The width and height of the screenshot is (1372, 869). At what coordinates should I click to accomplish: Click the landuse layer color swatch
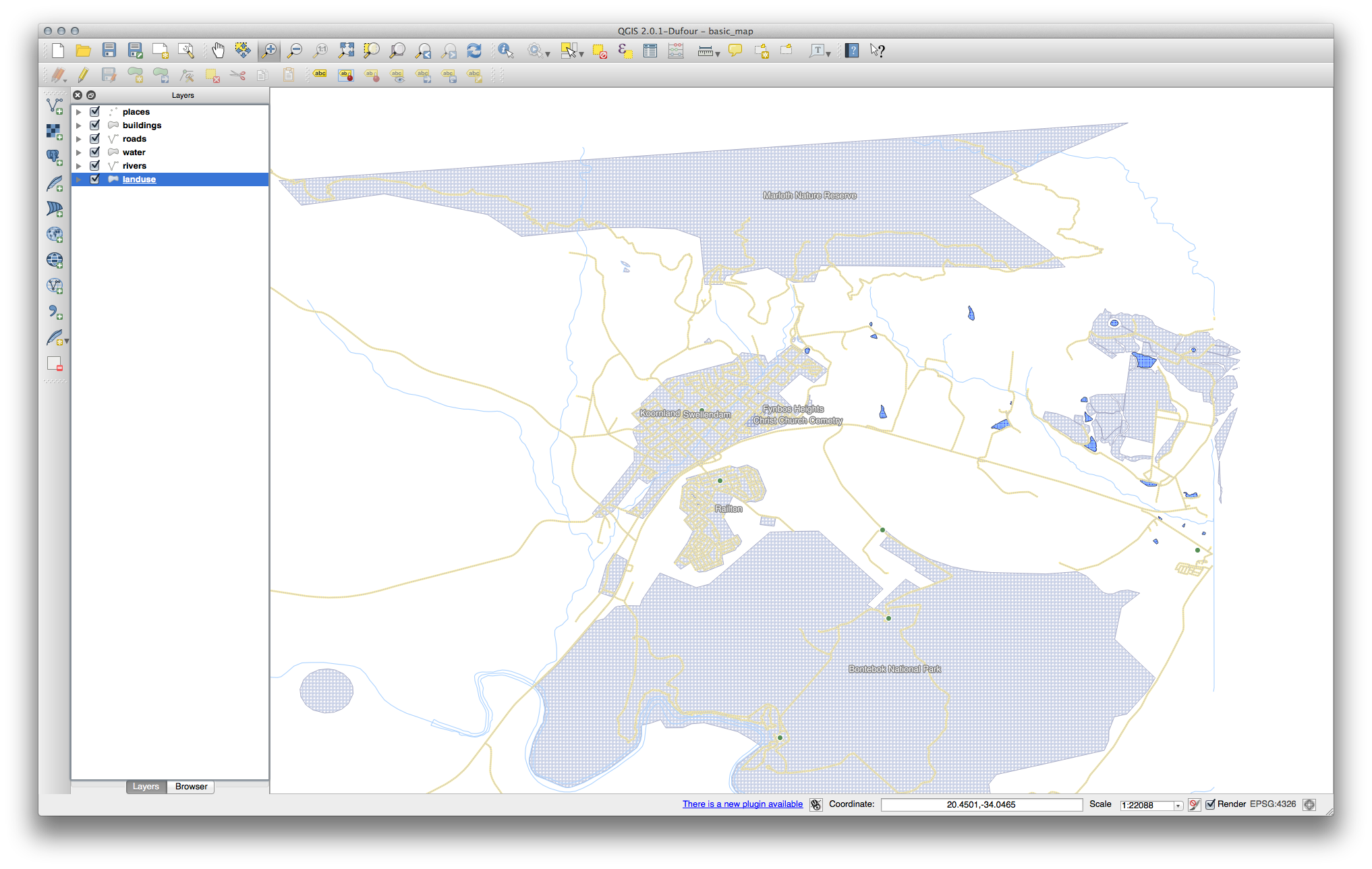tap(113, 179)
